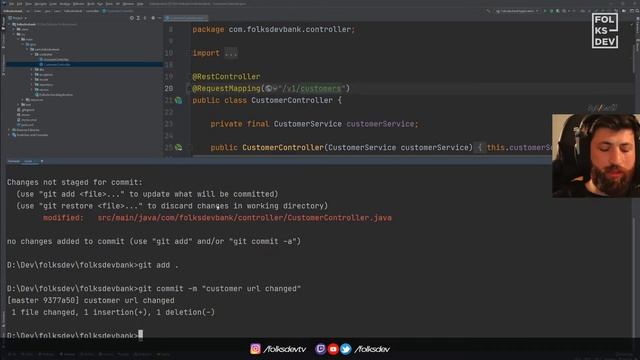Hide the Project tool window
This screenshot has width=640, height=360.
click(160, 18)
